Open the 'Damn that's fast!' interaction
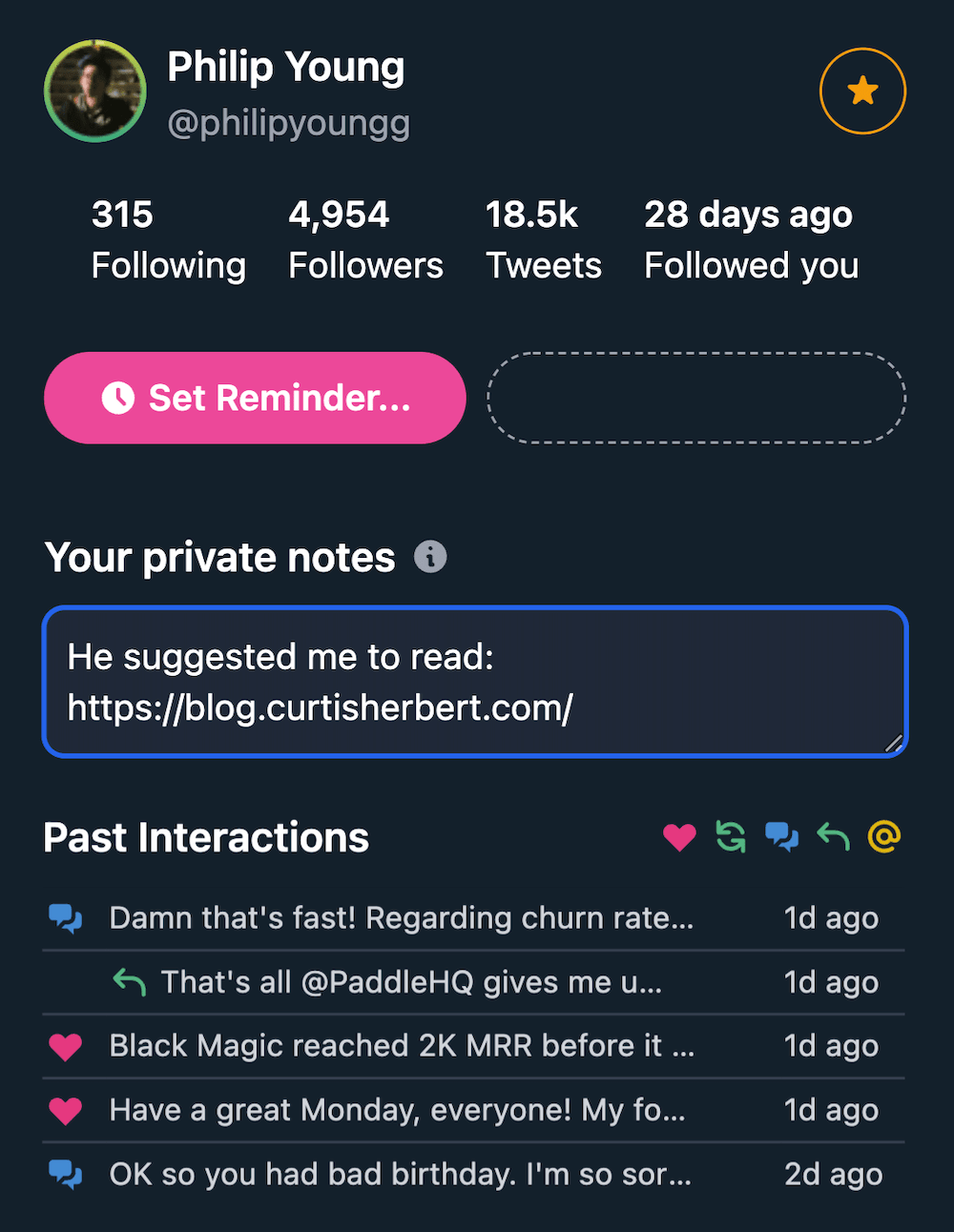 point(402,918)
